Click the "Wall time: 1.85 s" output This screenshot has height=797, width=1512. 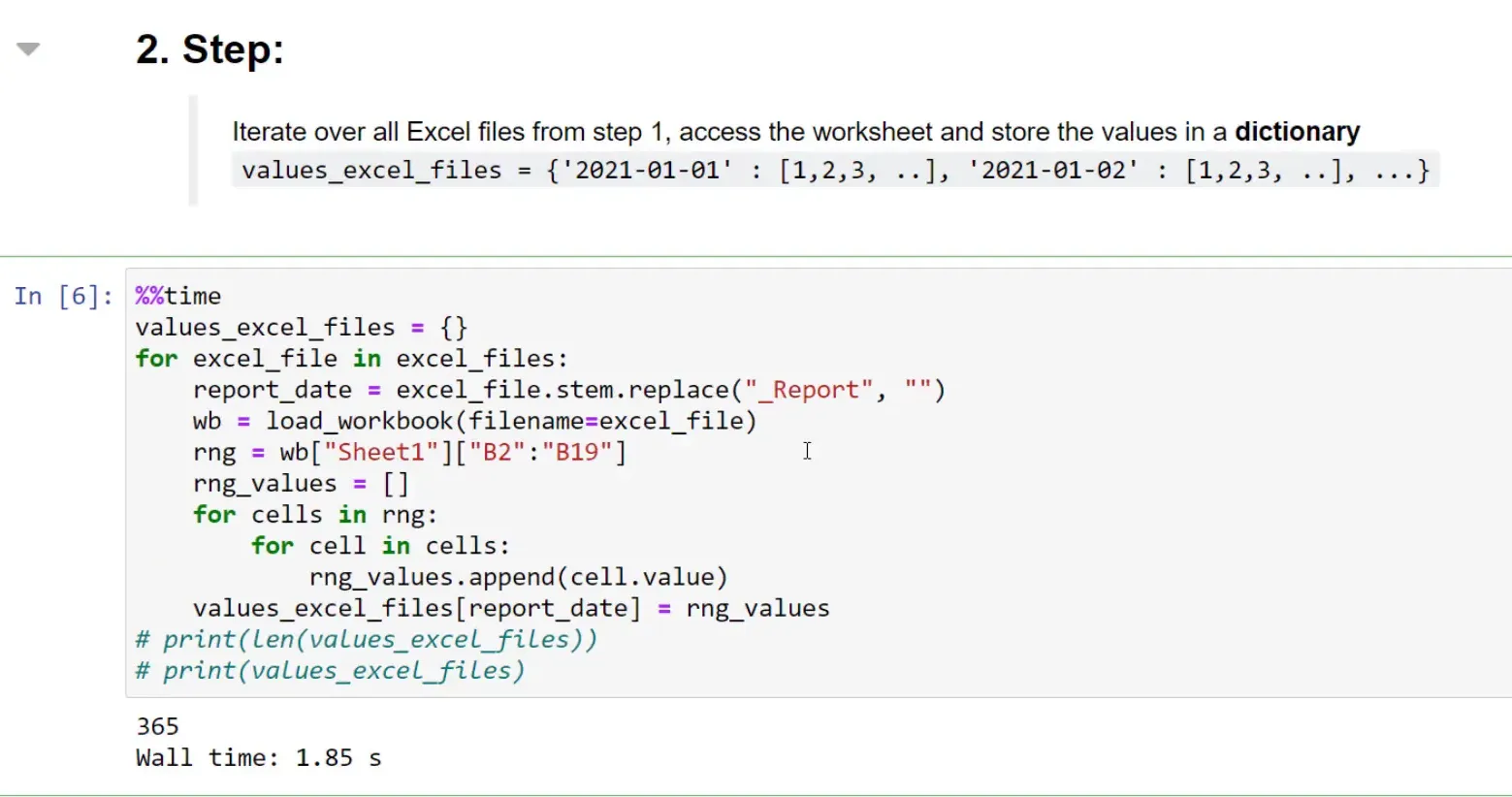tap(257, 757)
